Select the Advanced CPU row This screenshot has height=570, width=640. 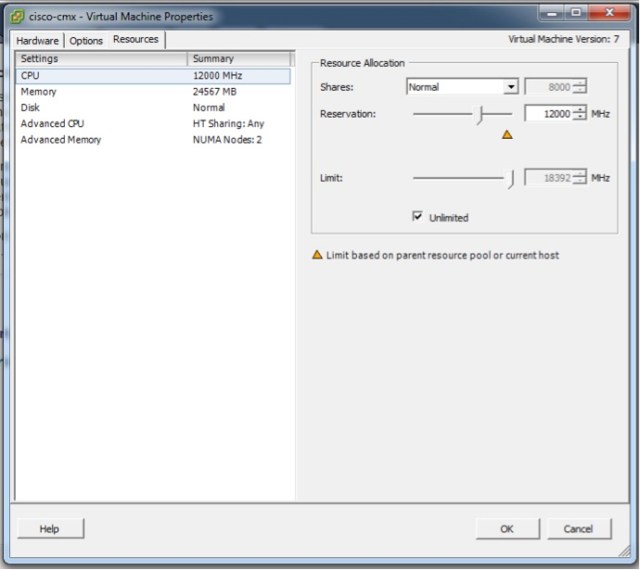tap(52, 124)
